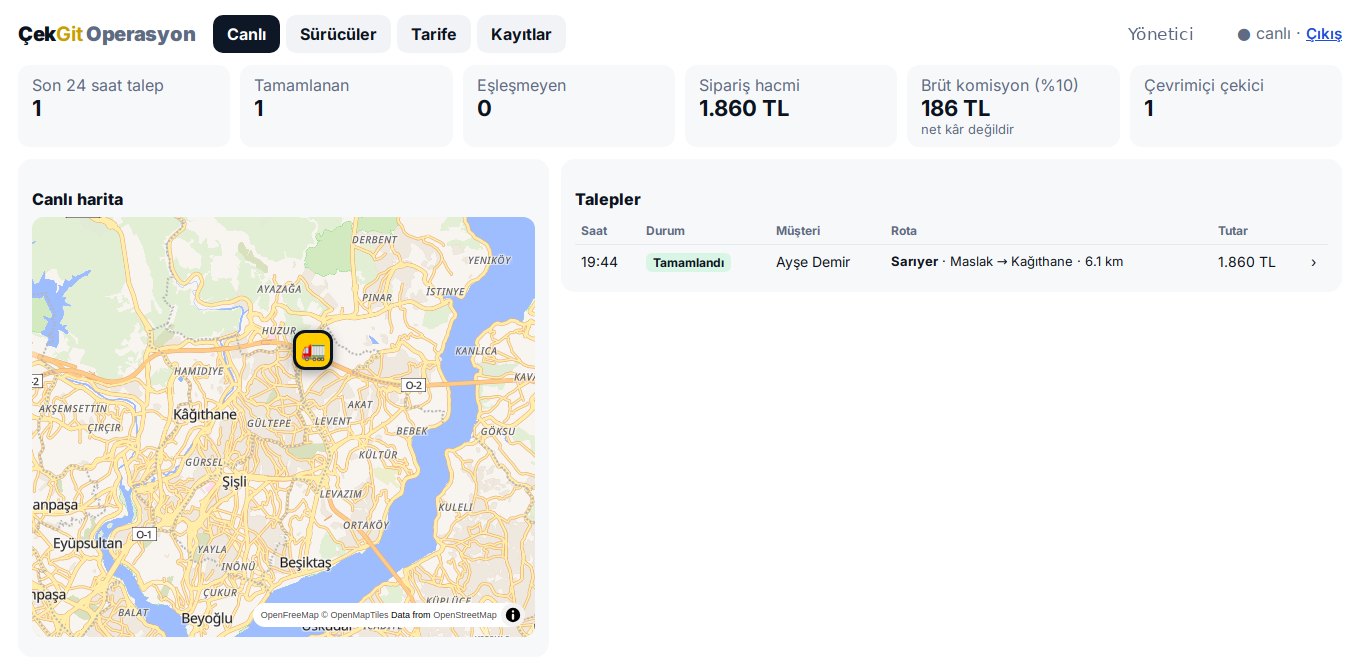Screen dimensions: 1360x670
Task: Click the canlı status indicator dot
Action: 1244,35
